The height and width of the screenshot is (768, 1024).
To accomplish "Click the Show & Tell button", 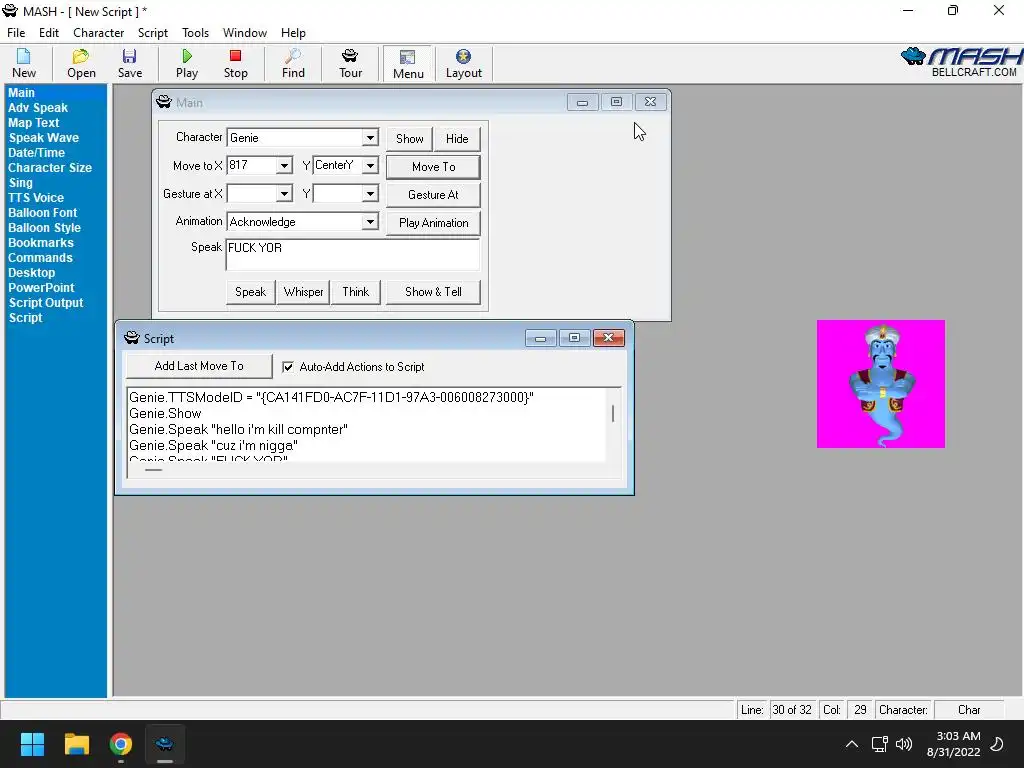I will pyautogui.click(x=434, y=292).
